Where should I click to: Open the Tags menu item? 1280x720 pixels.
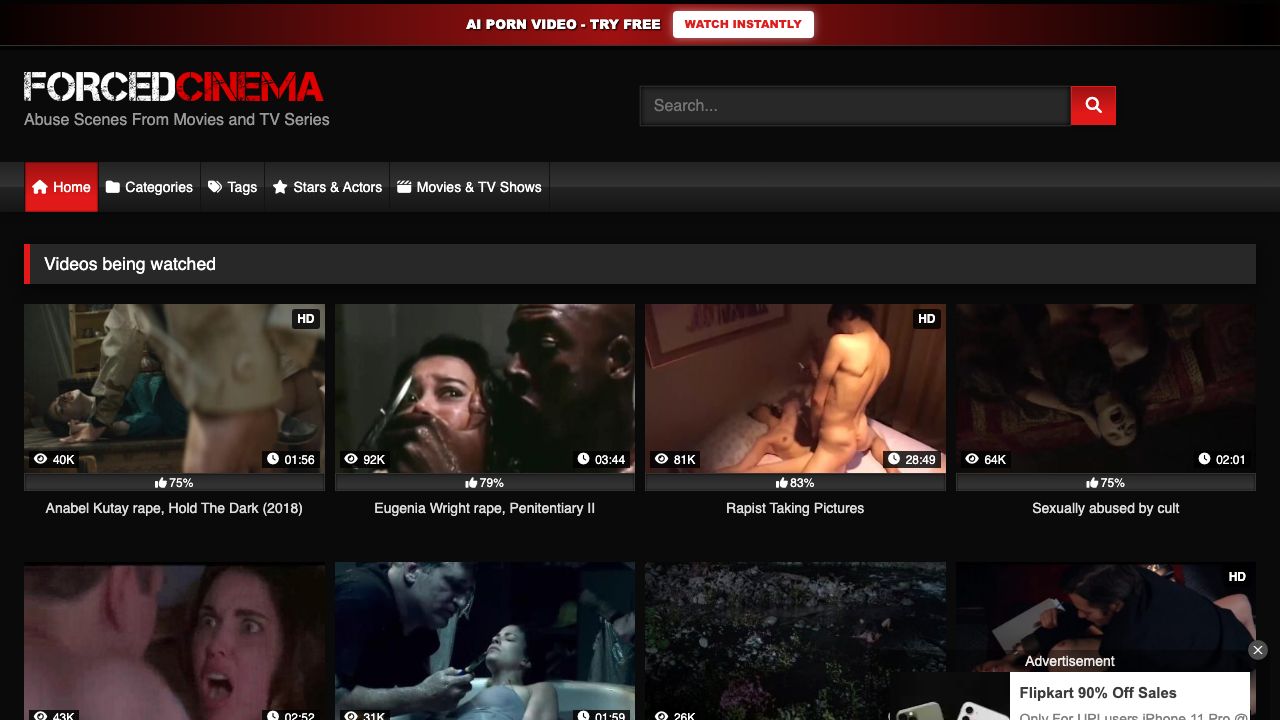click(x=232, y=187)
